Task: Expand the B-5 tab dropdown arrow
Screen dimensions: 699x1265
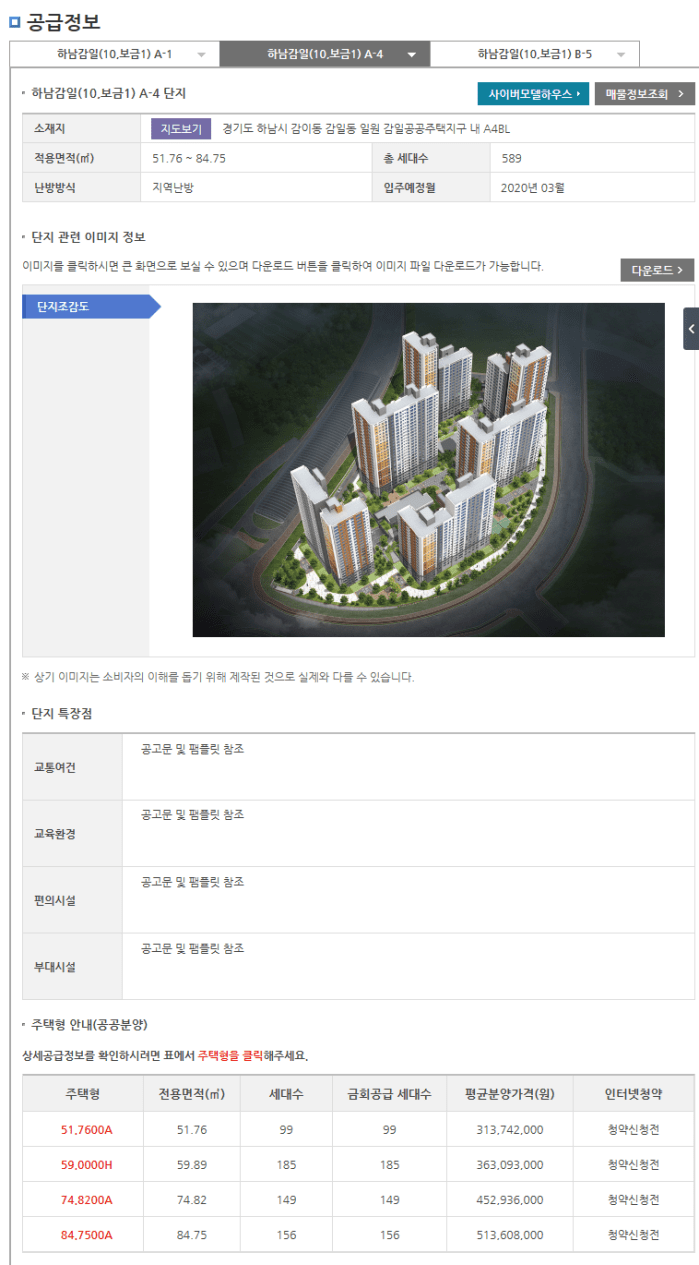Action: coord(621,55)
